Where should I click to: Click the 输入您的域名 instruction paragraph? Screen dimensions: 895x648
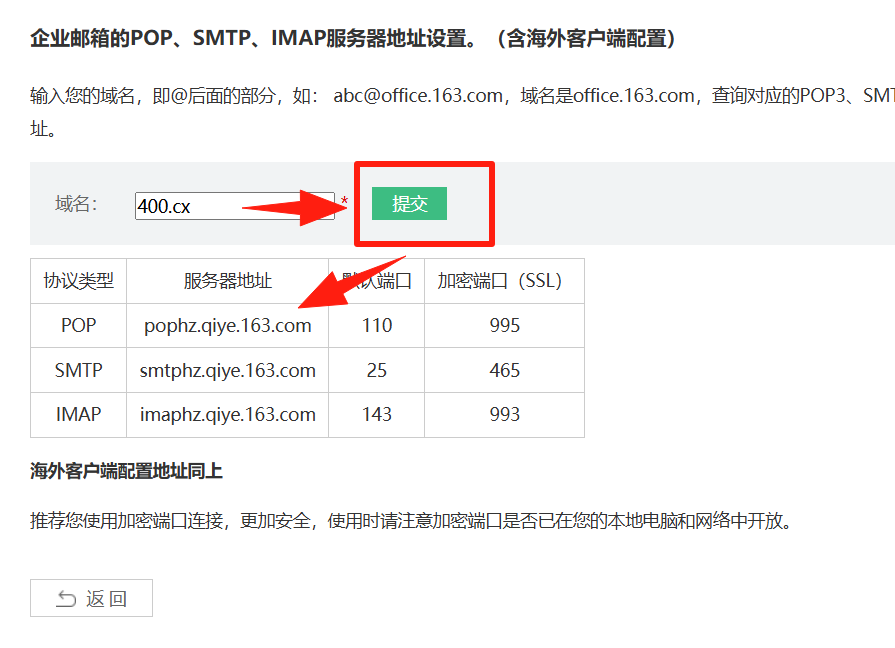click(462, 112)
